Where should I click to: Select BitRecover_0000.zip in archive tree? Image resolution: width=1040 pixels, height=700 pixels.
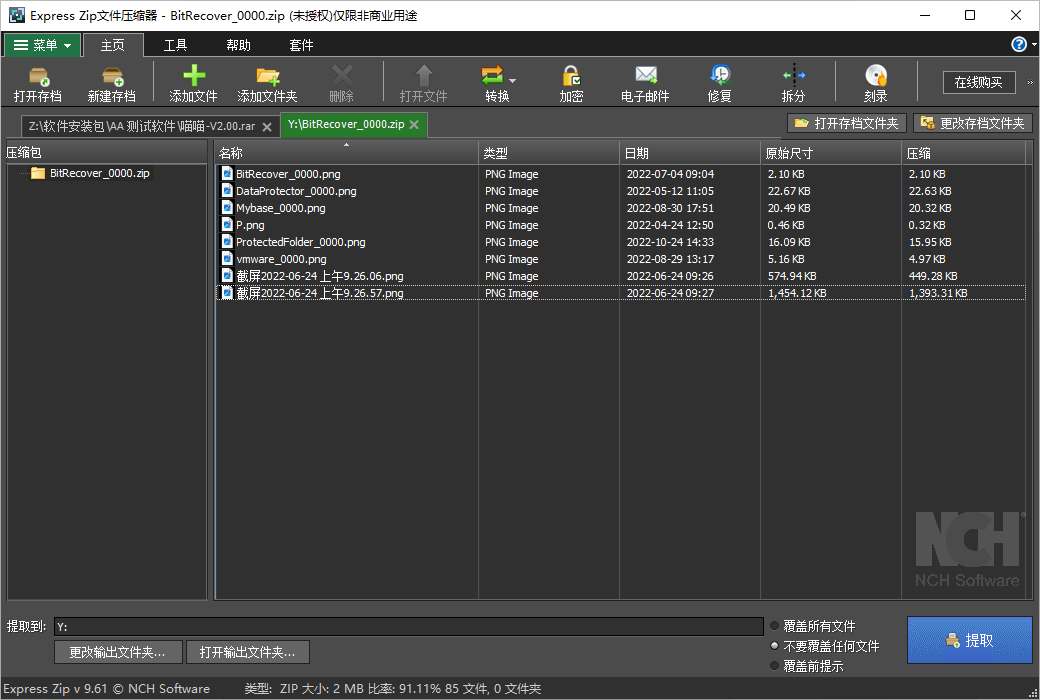[x=99, y=173]
